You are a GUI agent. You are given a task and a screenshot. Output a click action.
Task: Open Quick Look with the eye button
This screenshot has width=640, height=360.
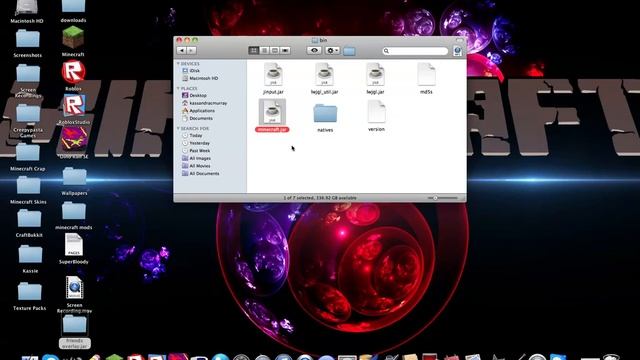click(x=314, y=51)
